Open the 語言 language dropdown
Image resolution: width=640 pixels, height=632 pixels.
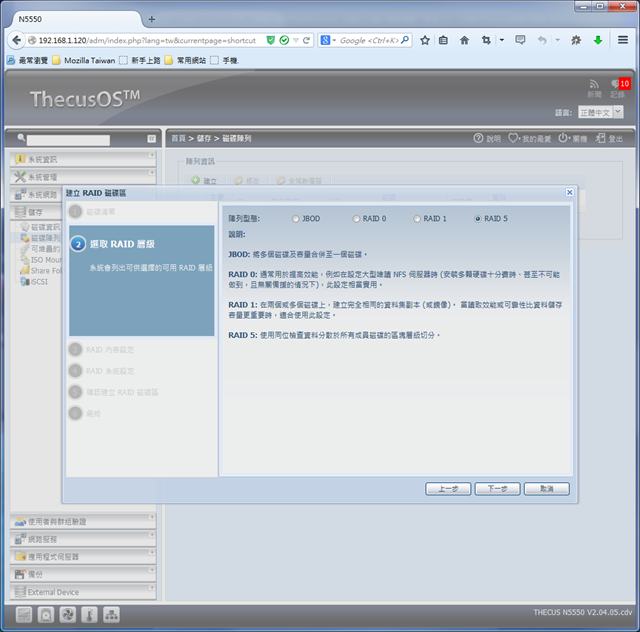pyautogui.click(x=600, y=112)
